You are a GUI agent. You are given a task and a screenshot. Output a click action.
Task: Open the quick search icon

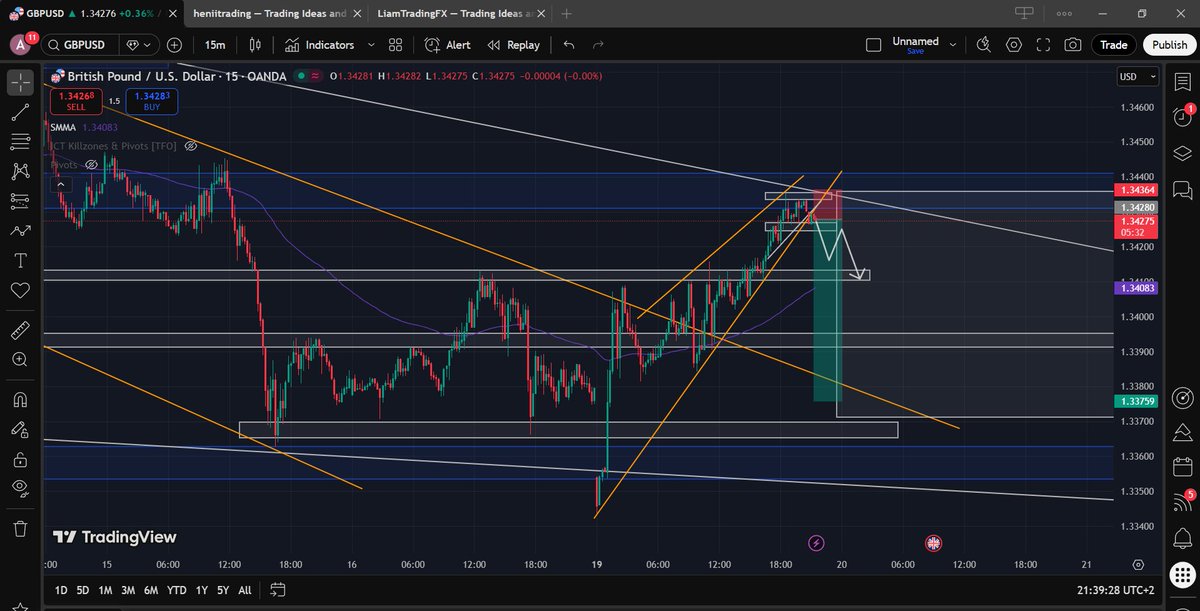pos(983,45)
